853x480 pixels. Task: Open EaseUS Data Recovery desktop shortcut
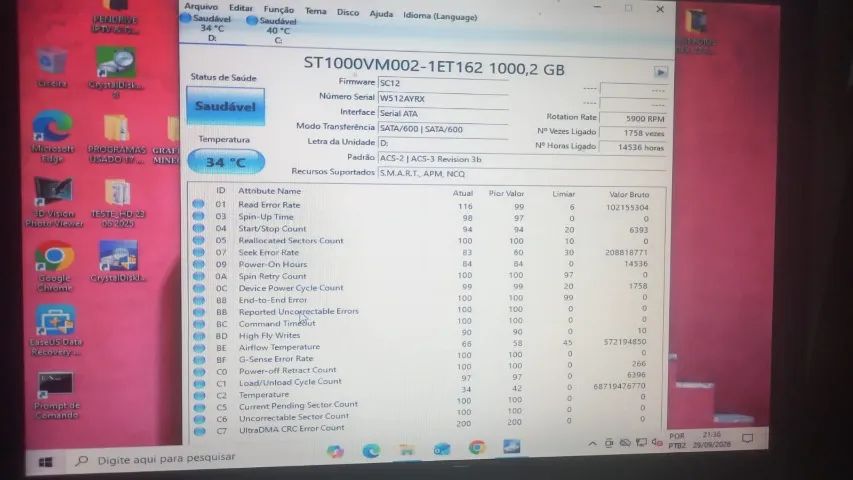click(55, 331)
